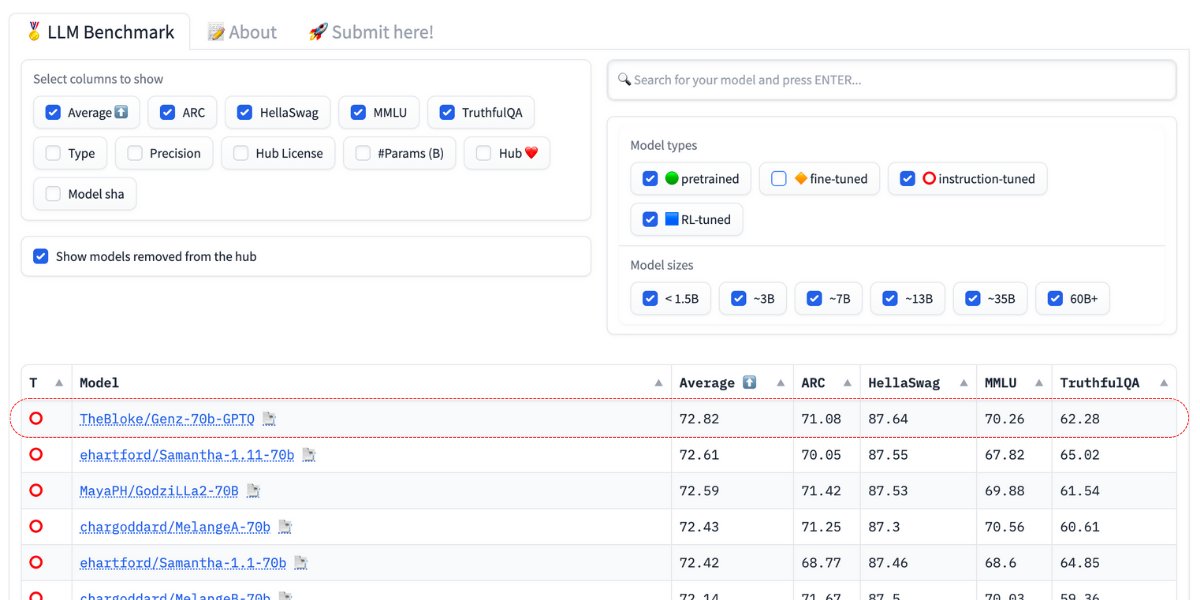The image size is (1200, 600).
Task: Open the TheBloke/Genz-70b-GPTQ model link
Action: point(167,419)
